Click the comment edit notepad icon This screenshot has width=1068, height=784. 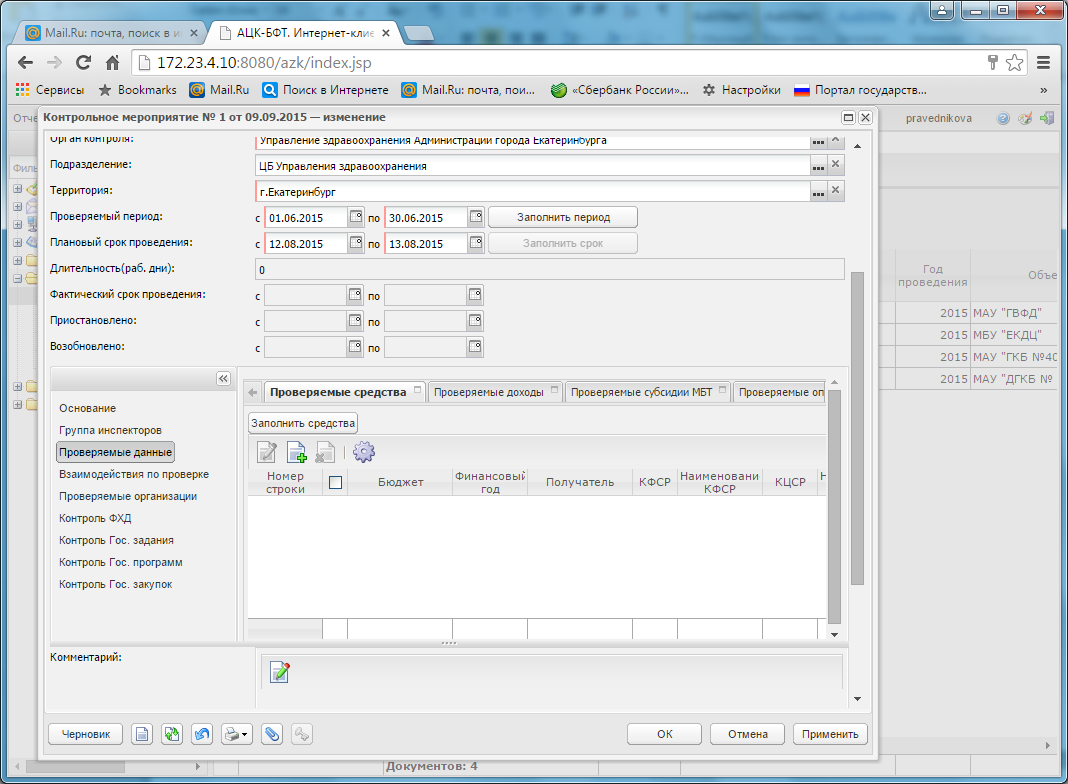click(279, 672)
